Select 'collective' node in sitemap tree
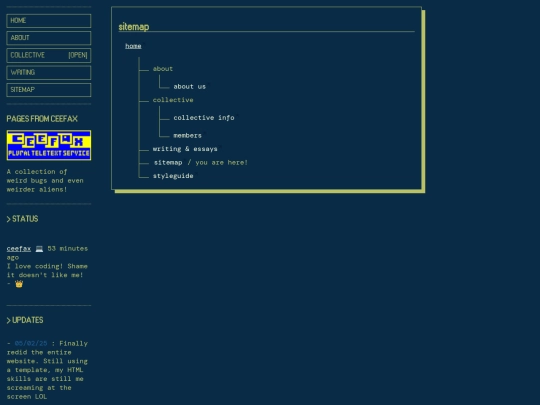Viewport: 540px width, 405px height. pyautogui.click(x=173, y=100)
